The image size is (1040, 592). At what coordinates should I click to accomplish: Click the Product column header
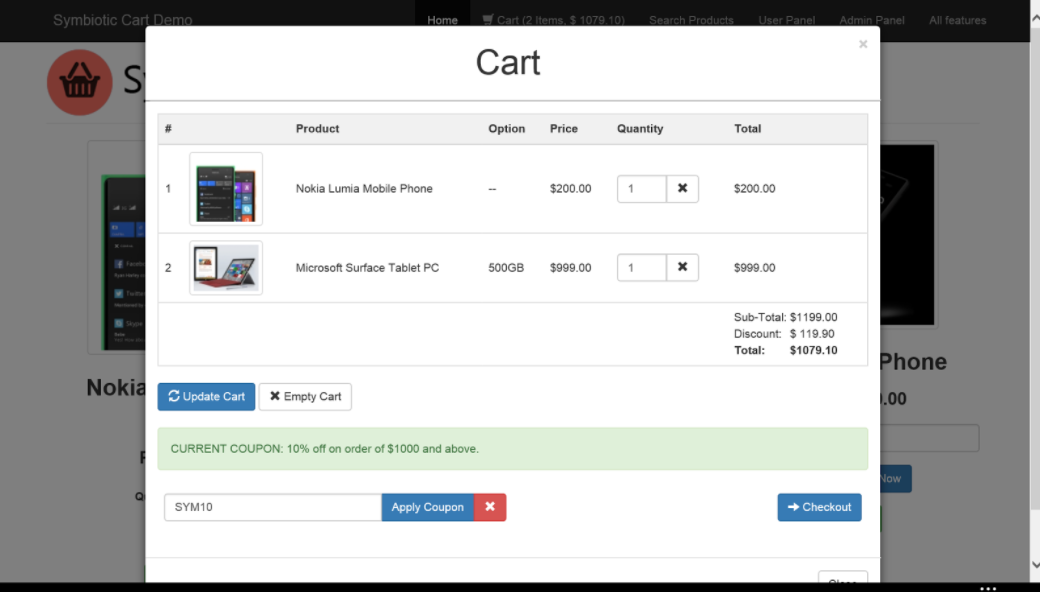317,129
